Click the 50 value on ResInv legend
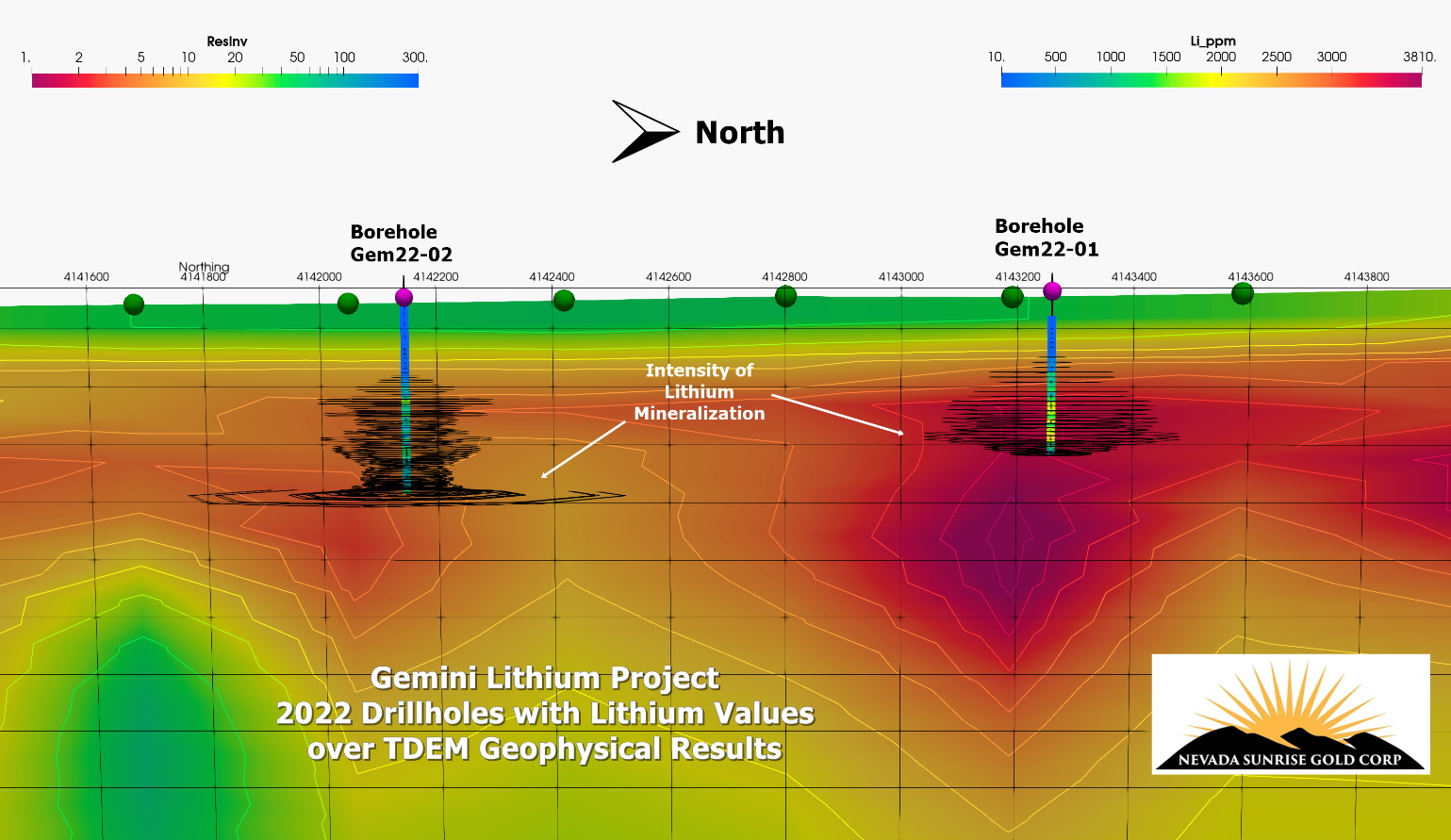 [x=297, y=58]
